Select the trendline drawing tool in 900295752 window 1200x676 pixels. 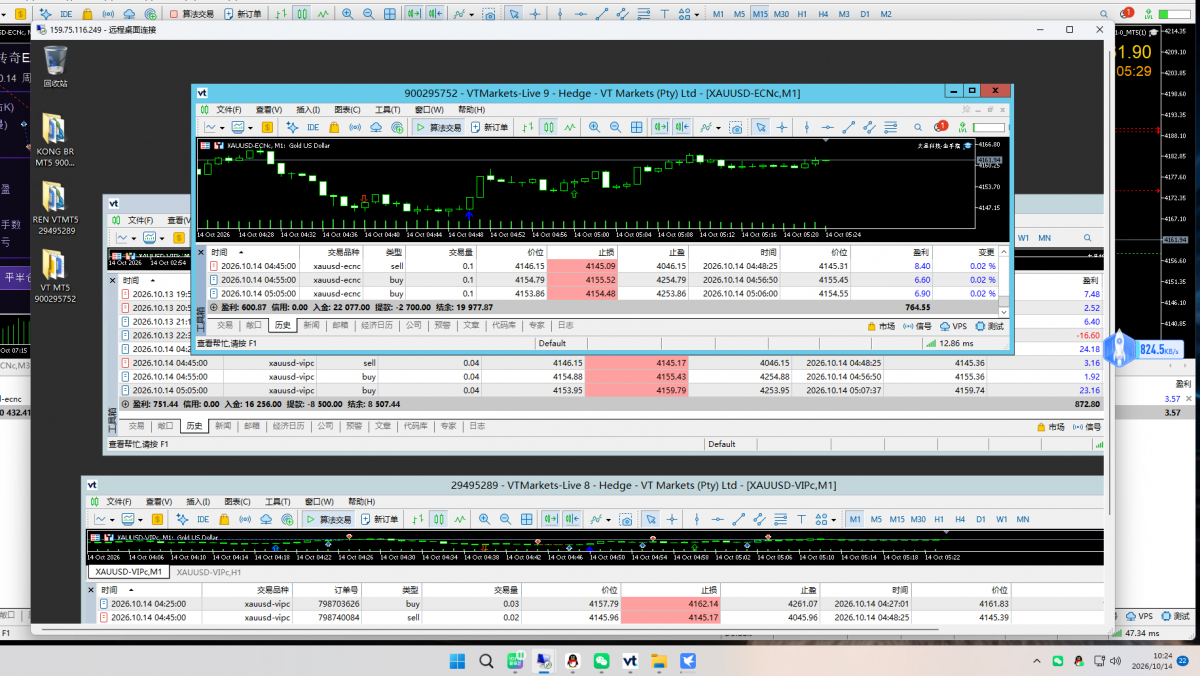[x=849, y=127]
